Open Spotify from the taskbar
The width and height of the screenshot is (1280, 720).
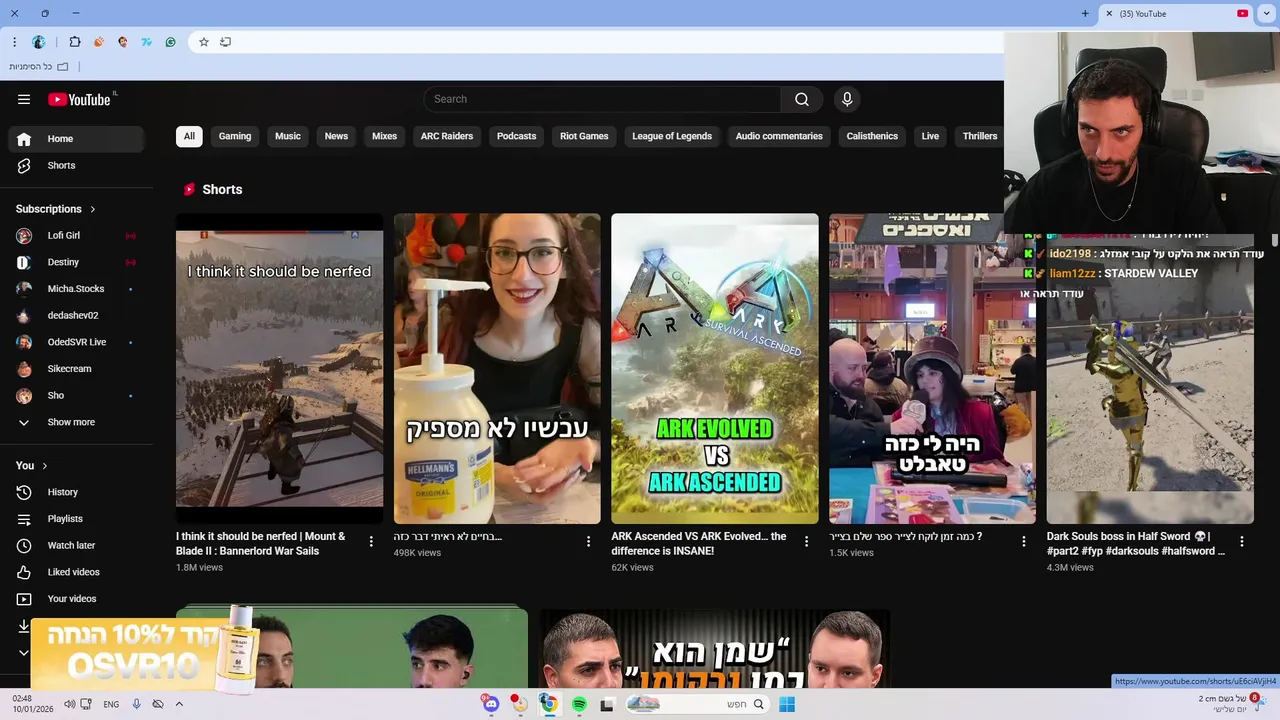(579, 704)
